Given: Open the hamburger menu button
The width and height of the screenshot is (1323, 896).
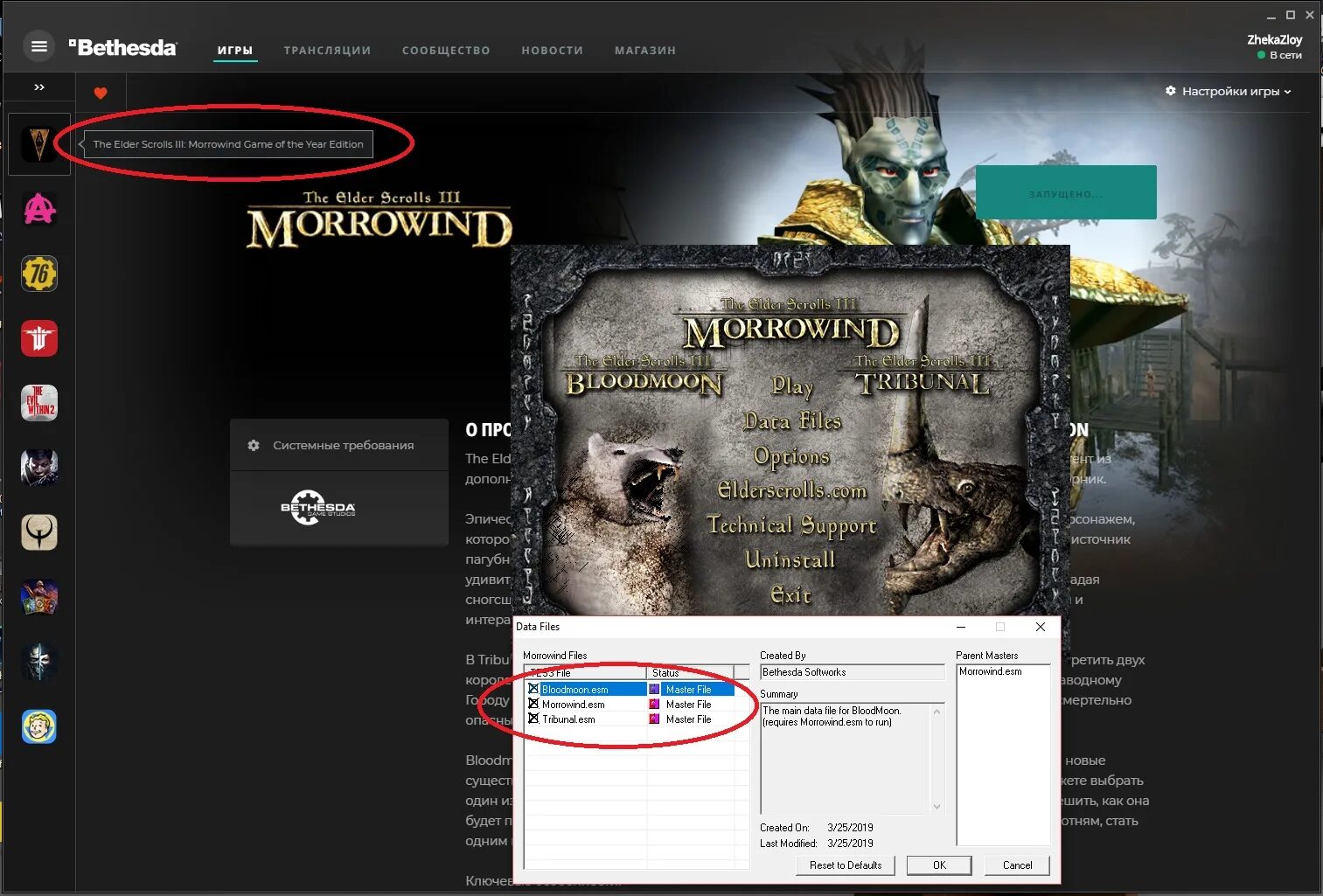Looking at the screenshot, I should [x=38, y=46].
